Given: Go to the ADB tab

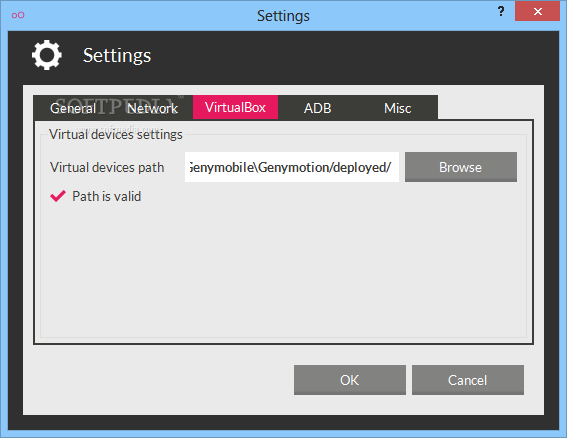Looking at the screenshot, I should click(x=317, y=108).
